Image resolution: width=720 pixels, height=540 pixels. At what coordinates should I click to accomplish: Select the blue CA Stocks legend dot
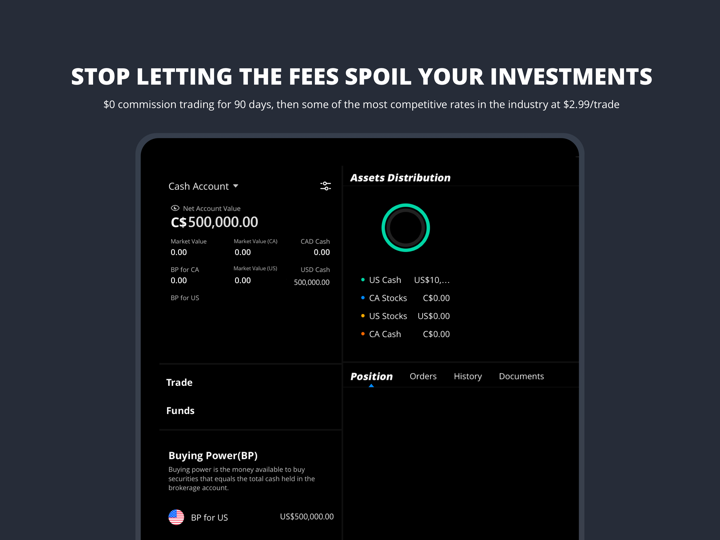click(363, 298)
